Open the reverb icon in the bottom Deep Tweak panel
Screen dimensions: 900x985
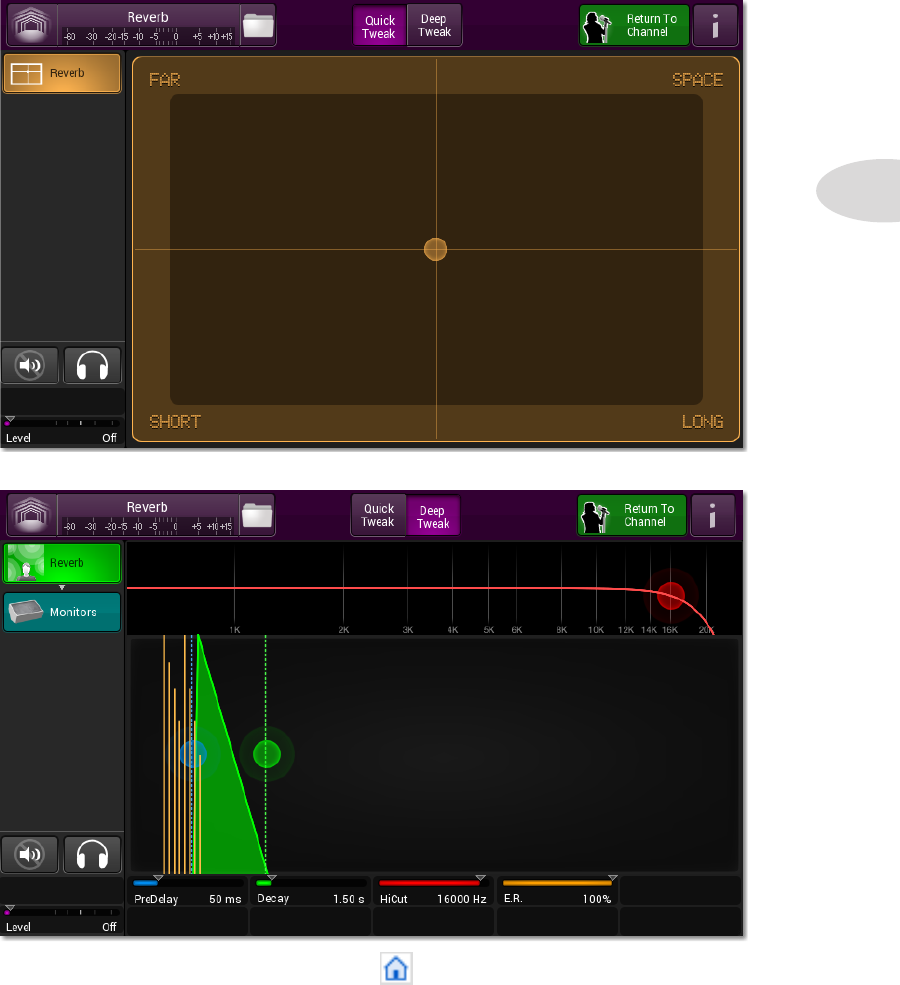pos(31,515)
